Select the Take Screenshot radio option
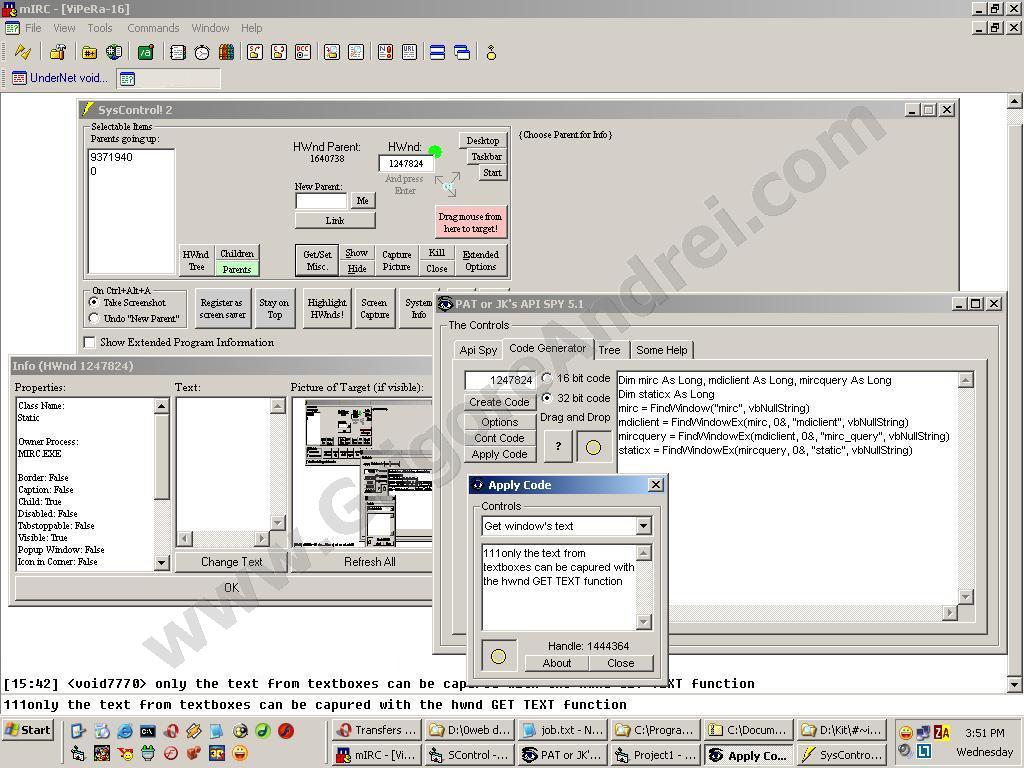Screen dimensions: 1024x768 94,302
